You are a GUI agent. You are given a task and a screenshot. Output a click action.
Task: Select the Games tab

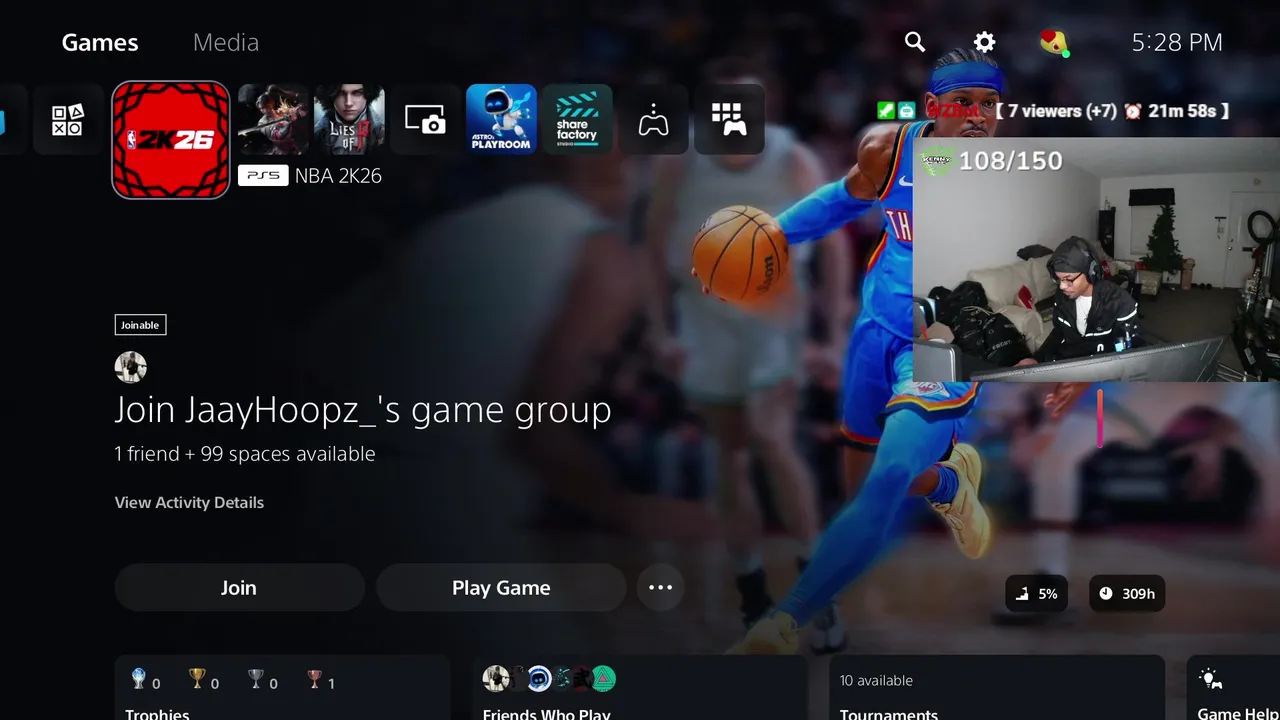(100, 42)
